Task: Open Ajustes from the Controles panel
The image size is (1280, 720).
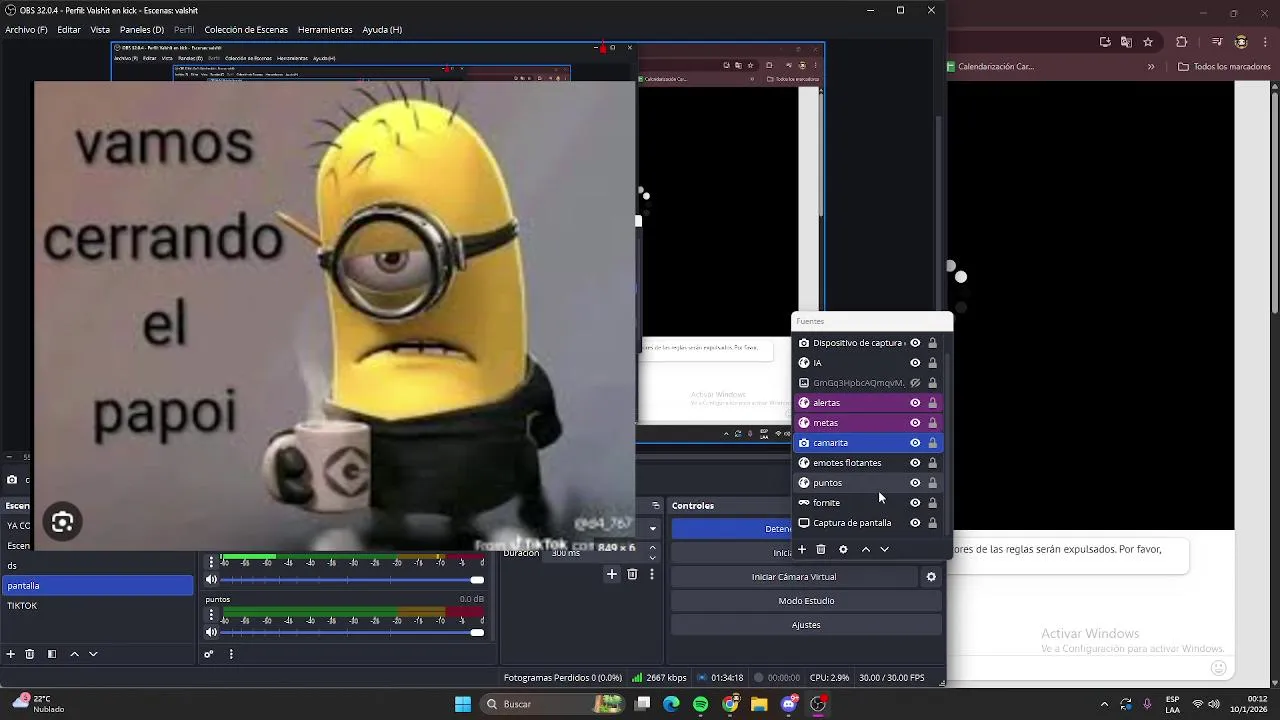Action: pyautogui.click(x=806, y=625)
